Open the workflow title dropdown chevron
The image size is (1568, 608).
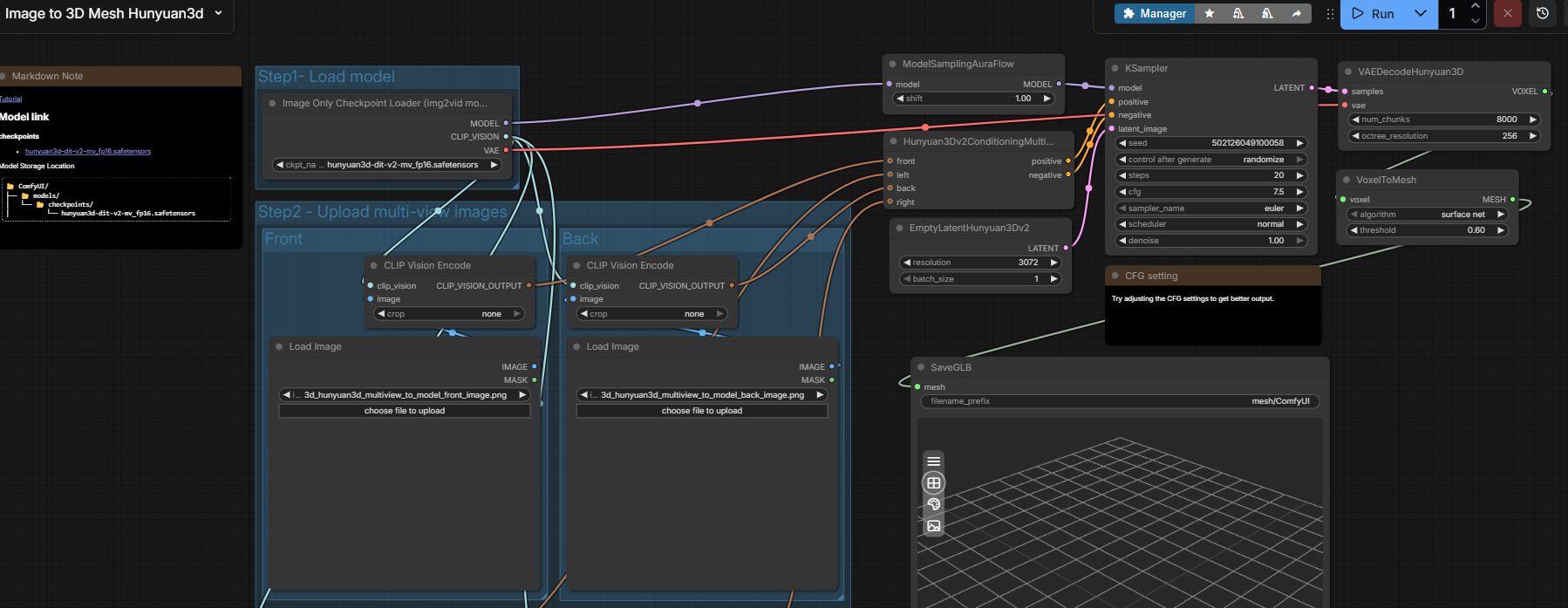pyautogui.click(x=218, y=13)
